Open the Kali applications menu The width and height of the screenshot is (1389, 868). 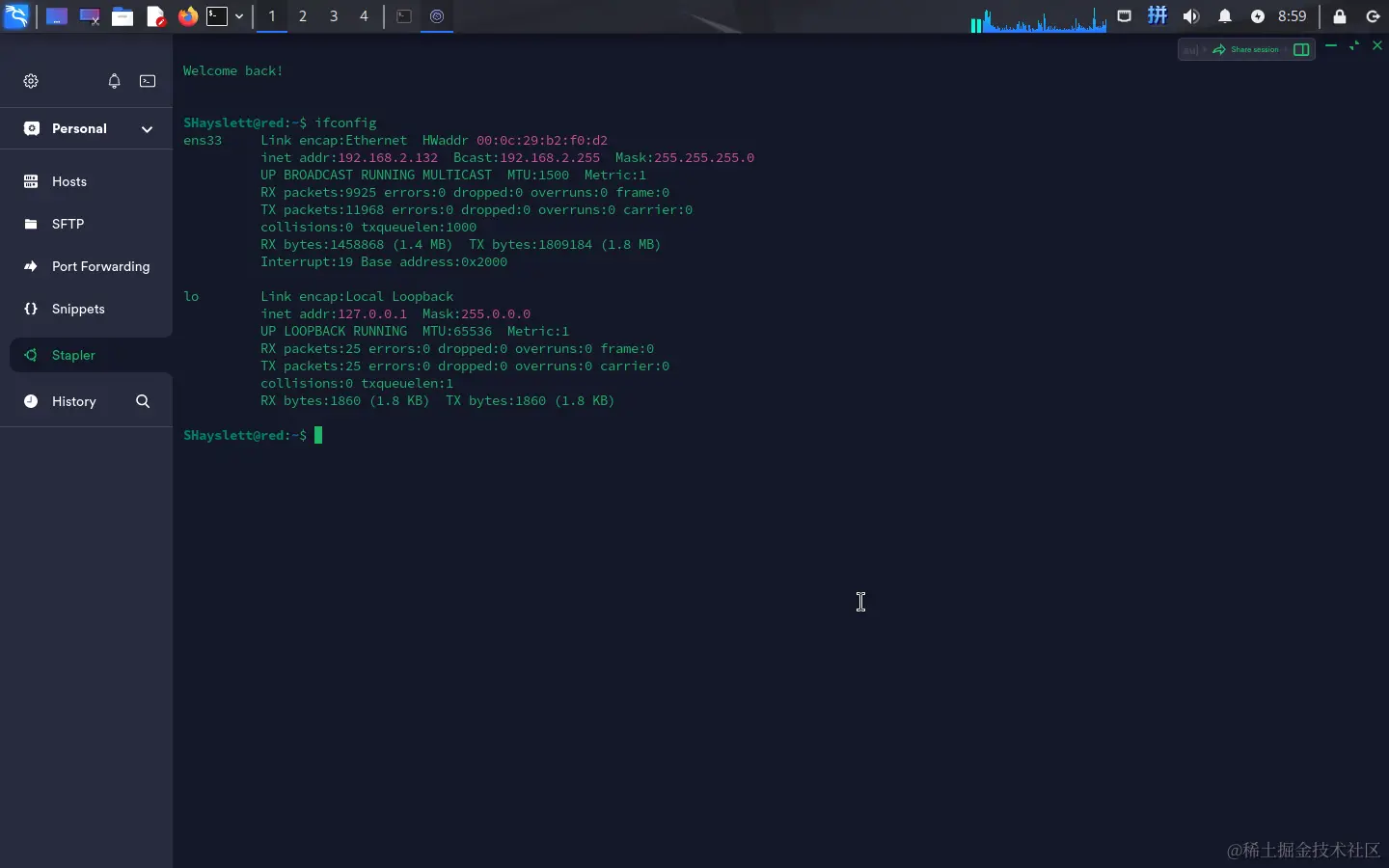pyautogui.click(x=16, y=16)
